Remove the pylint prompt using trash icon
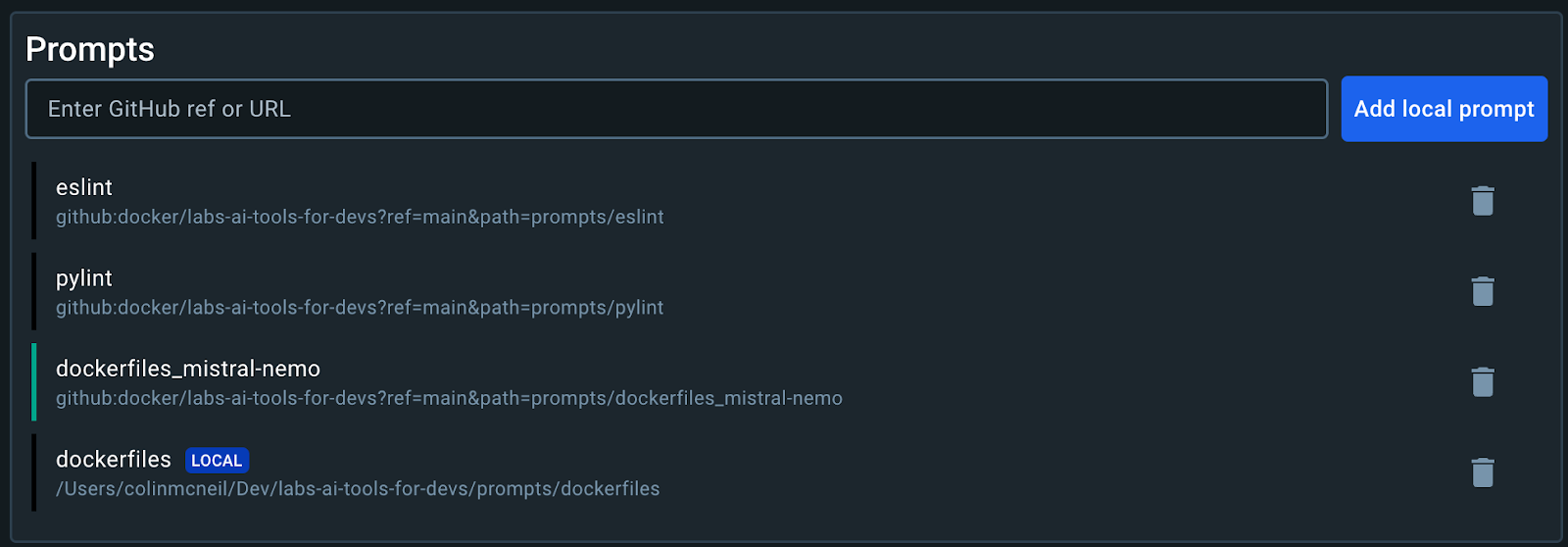Viewport: 1568px width, 547px height. [1482, 291]
